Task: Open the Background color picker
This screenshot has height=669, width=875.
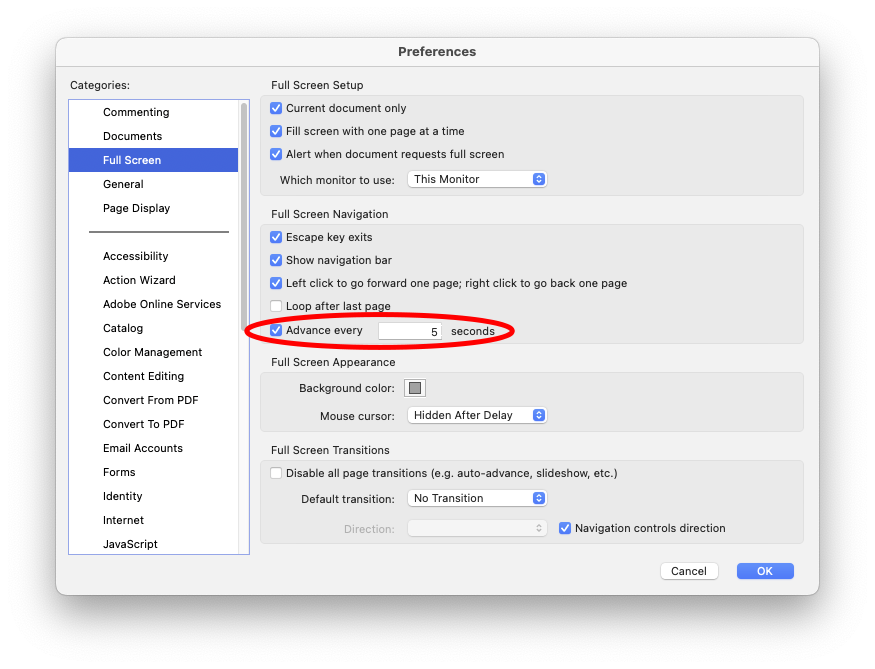Action: (x=414, y=388)
